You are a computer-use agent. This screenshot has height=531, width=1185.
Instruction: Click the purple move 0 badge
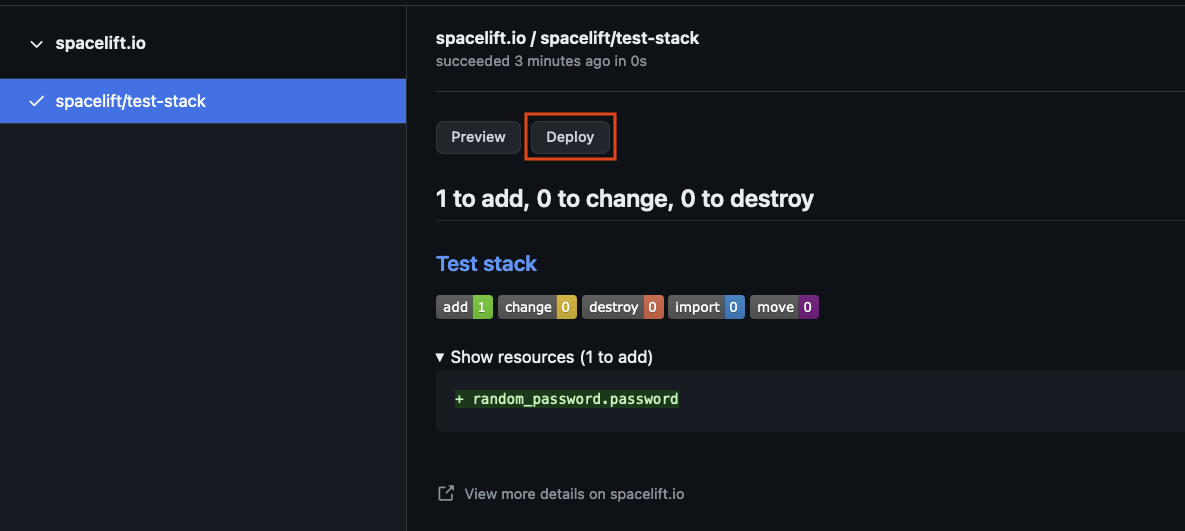point(784,307)
